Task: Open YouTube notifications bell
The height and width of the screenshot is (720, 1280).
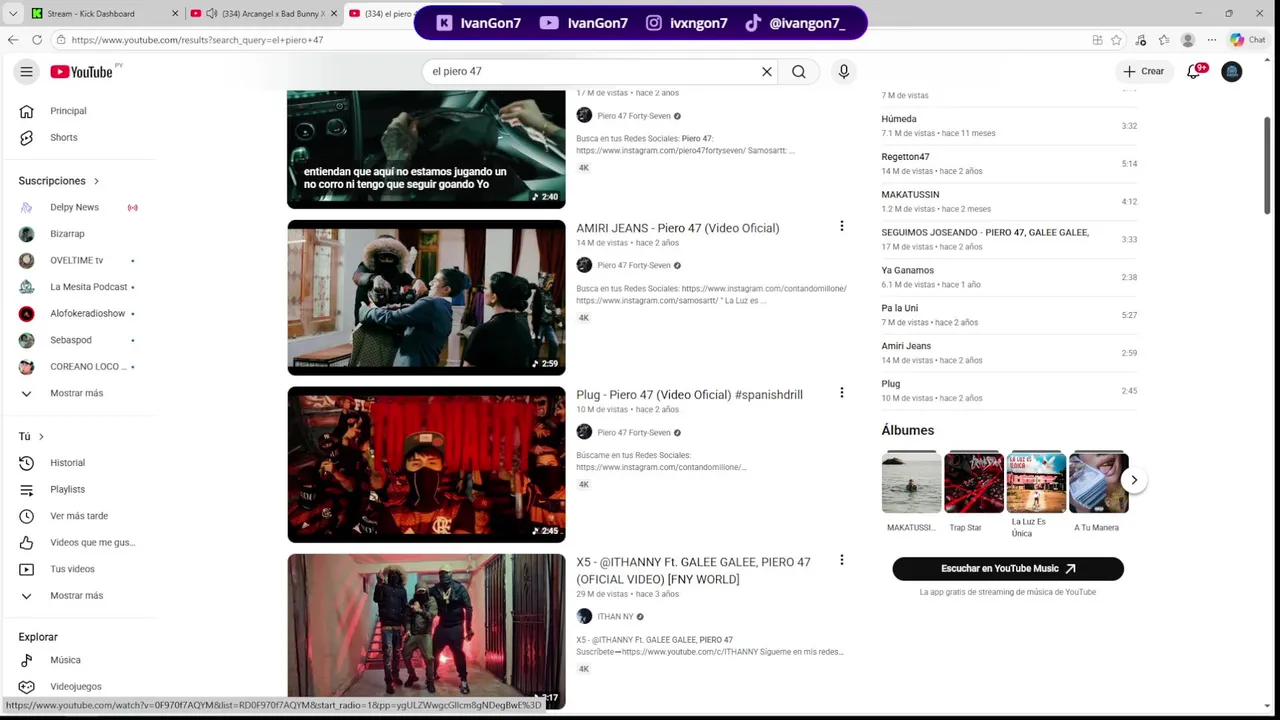Action: 1194,71
